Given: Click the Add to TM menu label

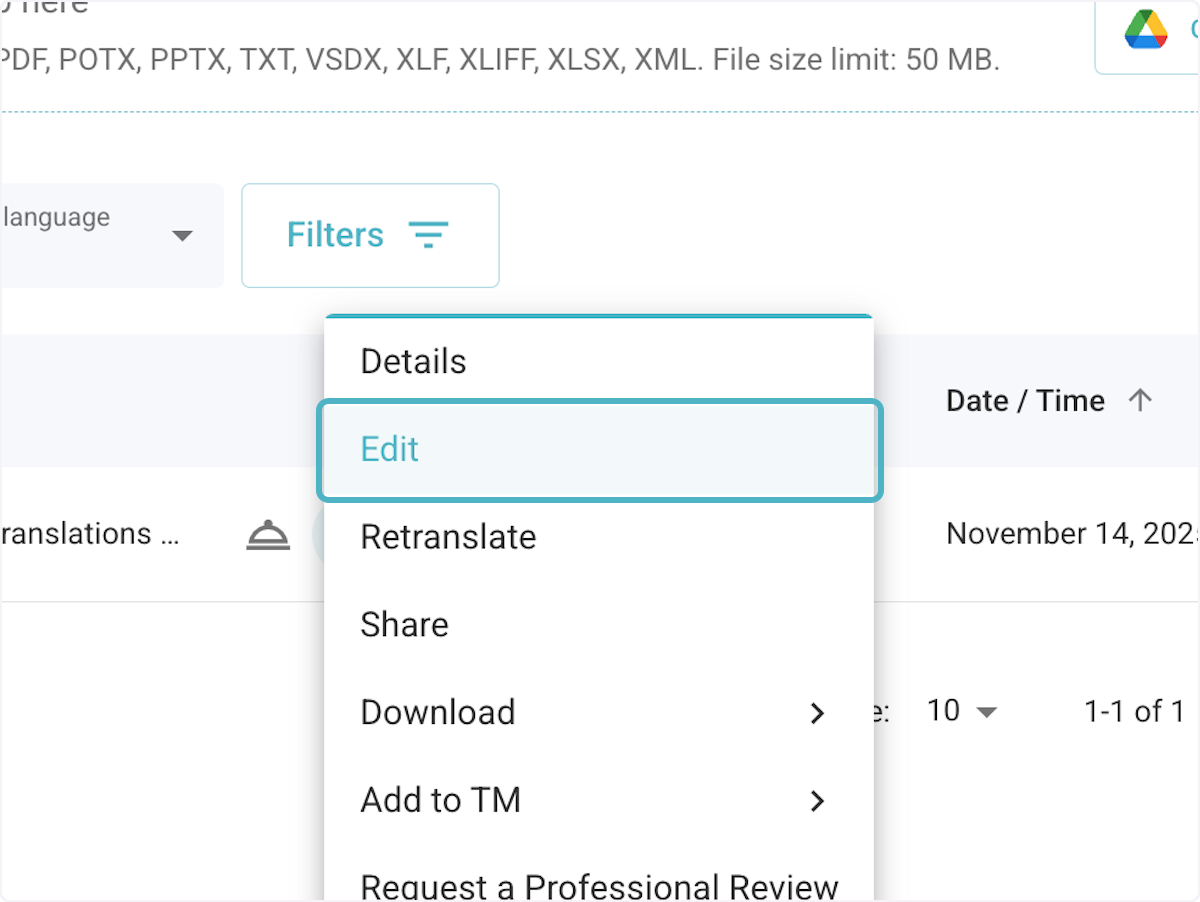Looking at the screenshot, I should click(x=440, y=801).
